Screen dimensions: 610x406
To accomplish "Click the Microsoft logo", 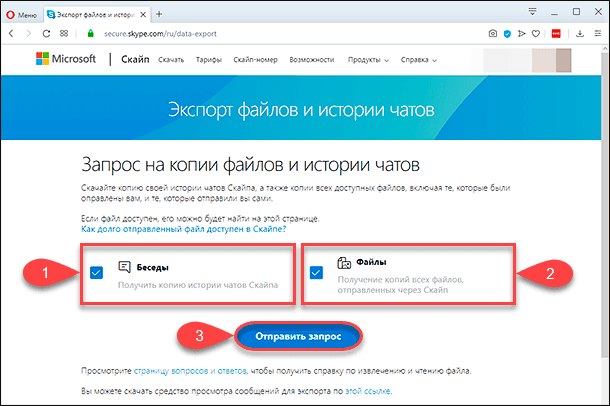I will pyautogui.click(x=66, y=59).
